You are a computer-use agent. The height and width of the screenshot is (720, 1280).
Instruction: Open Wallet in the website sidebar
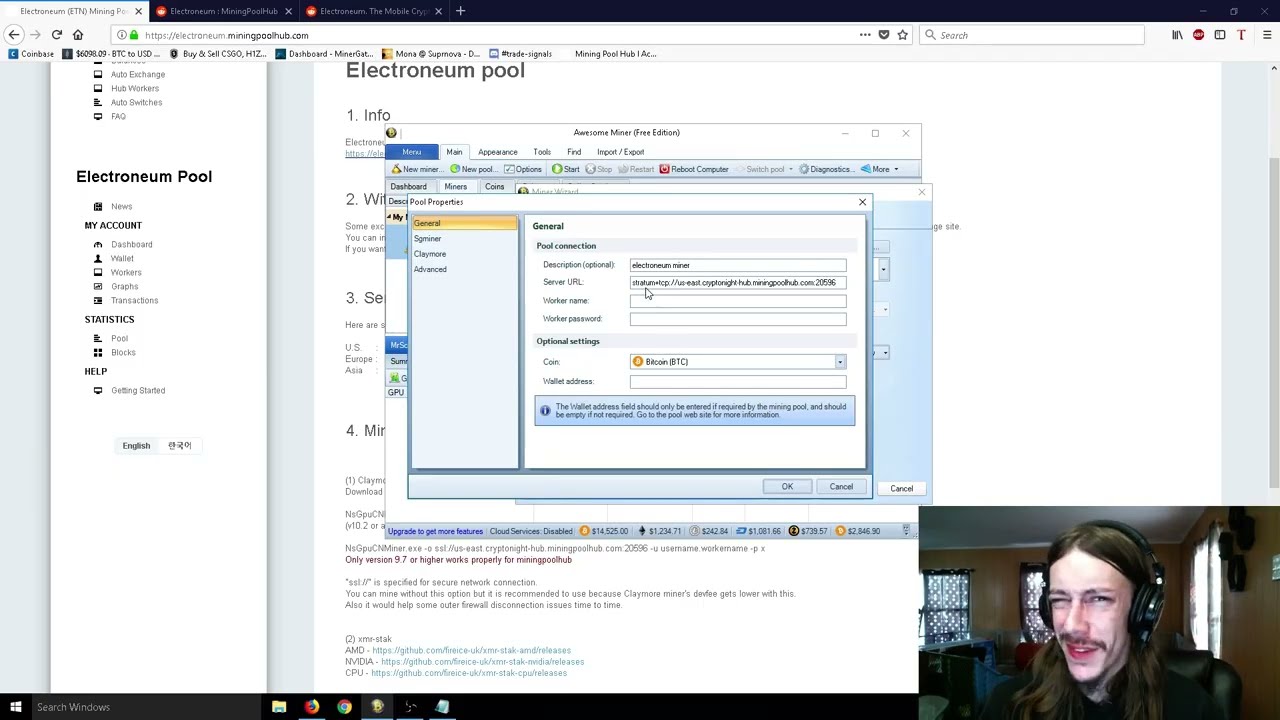[122, 258]
